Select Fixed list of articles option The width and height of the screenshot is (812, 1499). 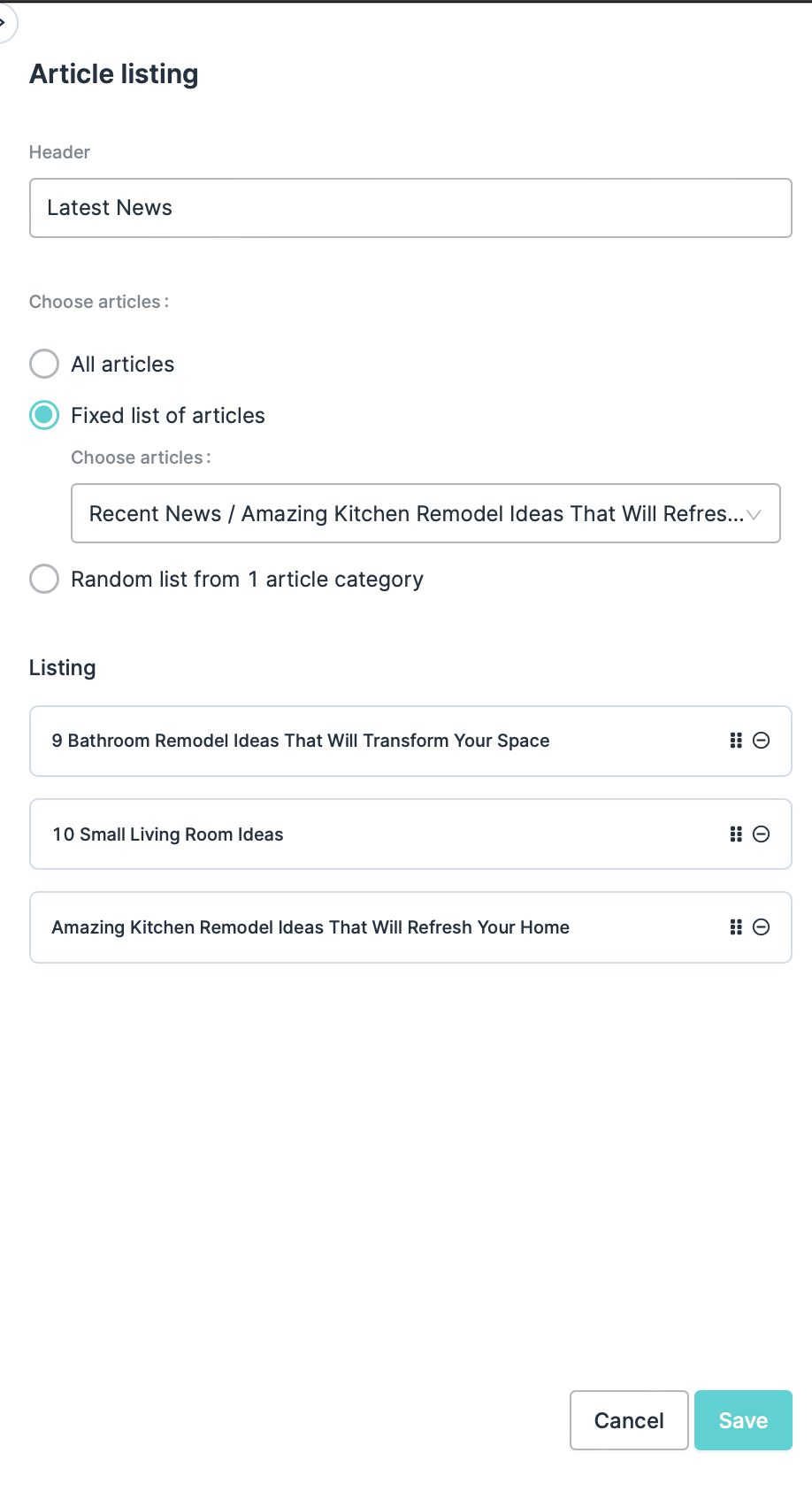click(44, 415)
